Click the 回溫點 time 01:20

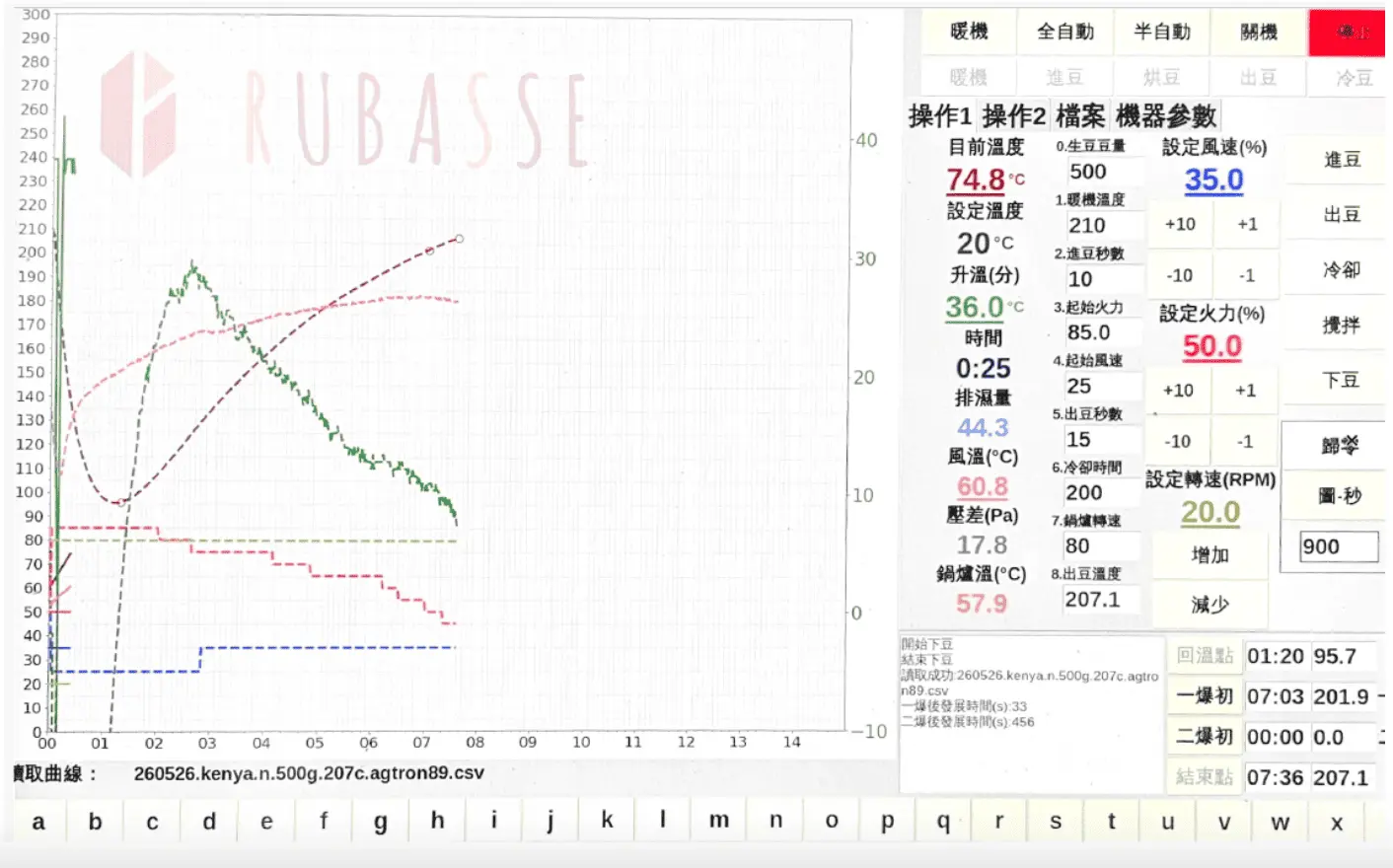(1276, 656)
